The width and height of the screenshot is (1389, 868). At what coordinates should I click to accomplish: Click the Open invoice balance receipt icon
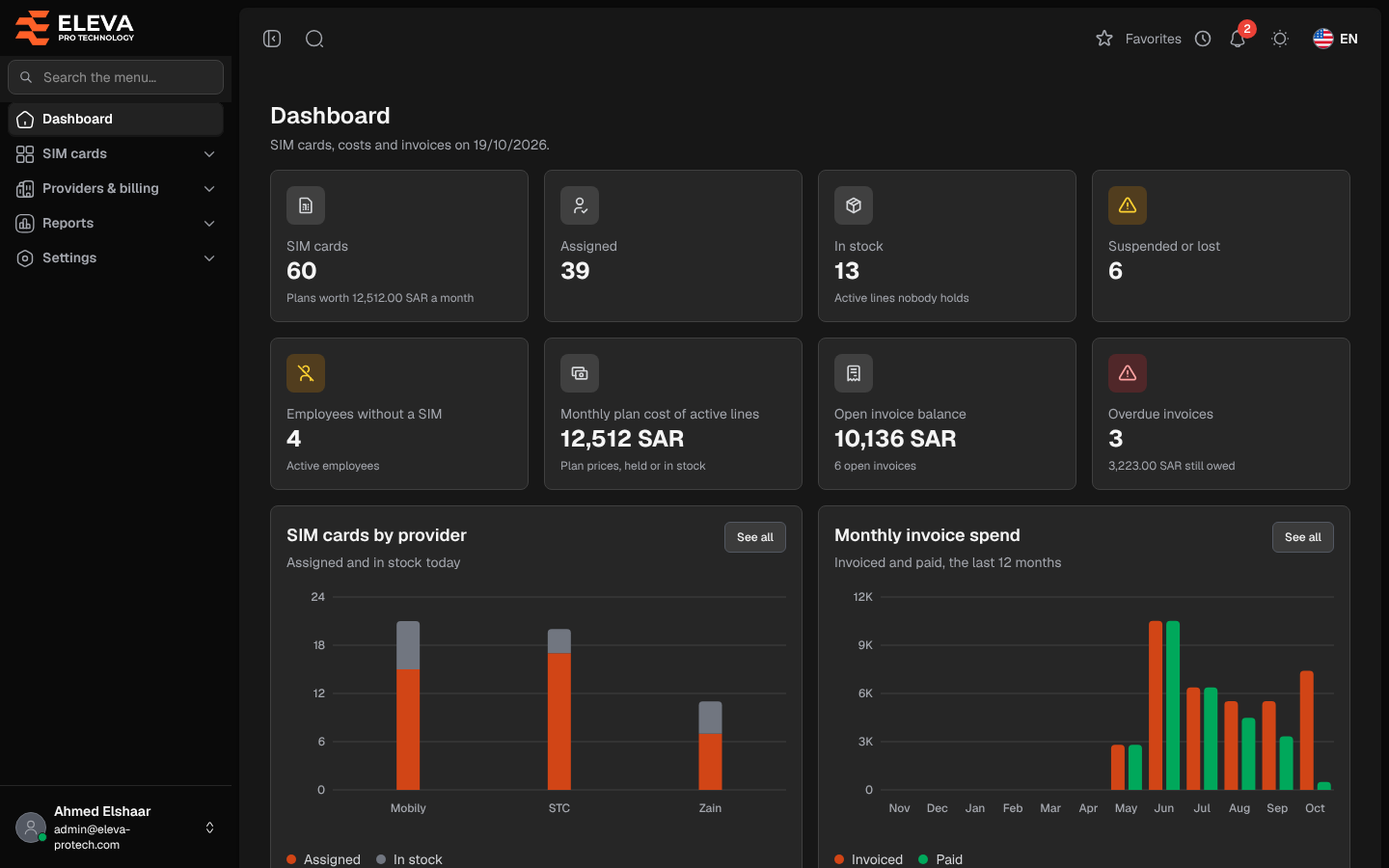(854, 373)
